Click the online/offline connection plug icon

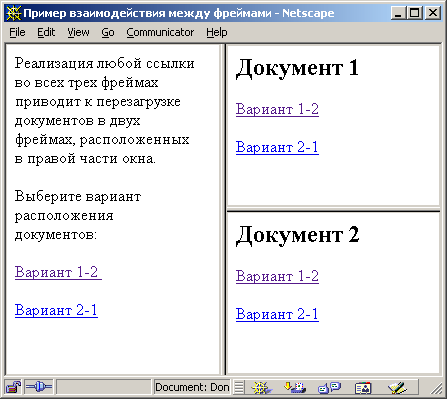tap(39, 387)
